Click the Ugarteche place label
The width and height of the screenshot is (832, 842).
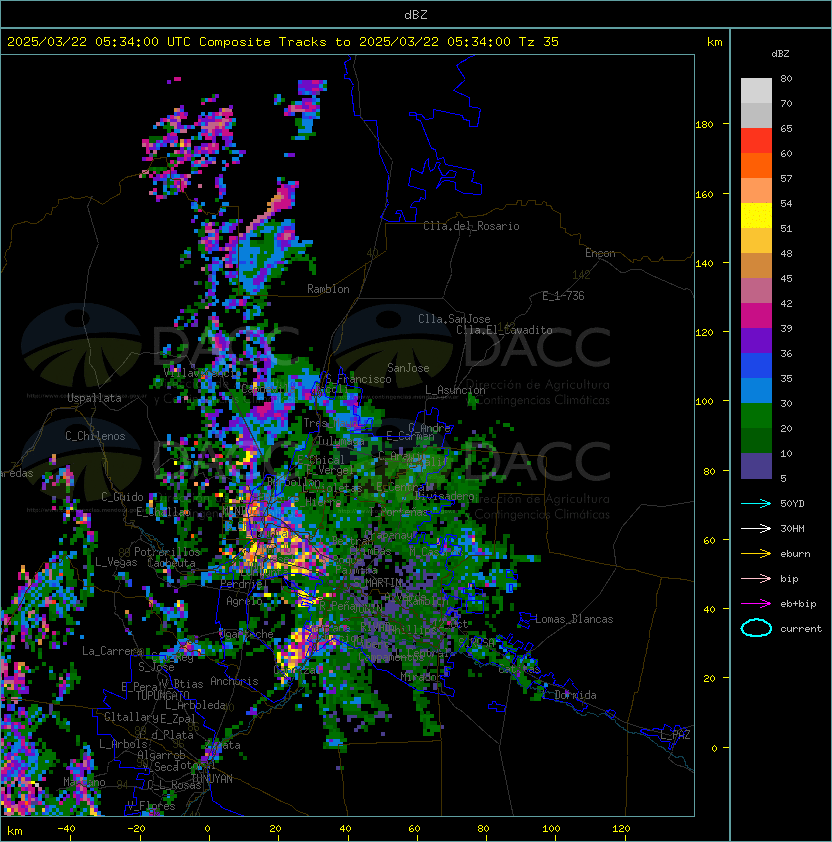coord(246,634)
